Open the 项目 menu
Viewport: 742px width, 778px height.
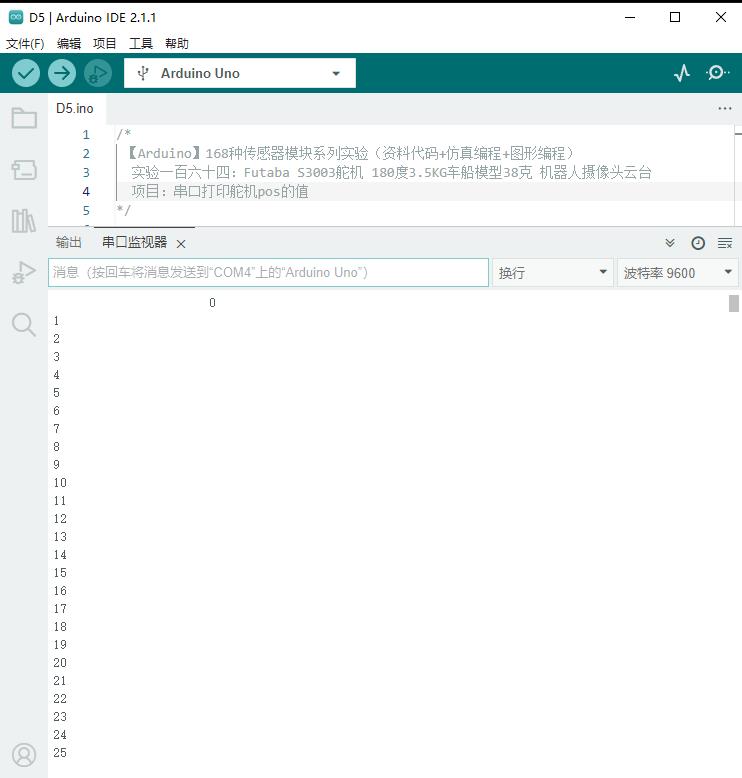[105, 44]
